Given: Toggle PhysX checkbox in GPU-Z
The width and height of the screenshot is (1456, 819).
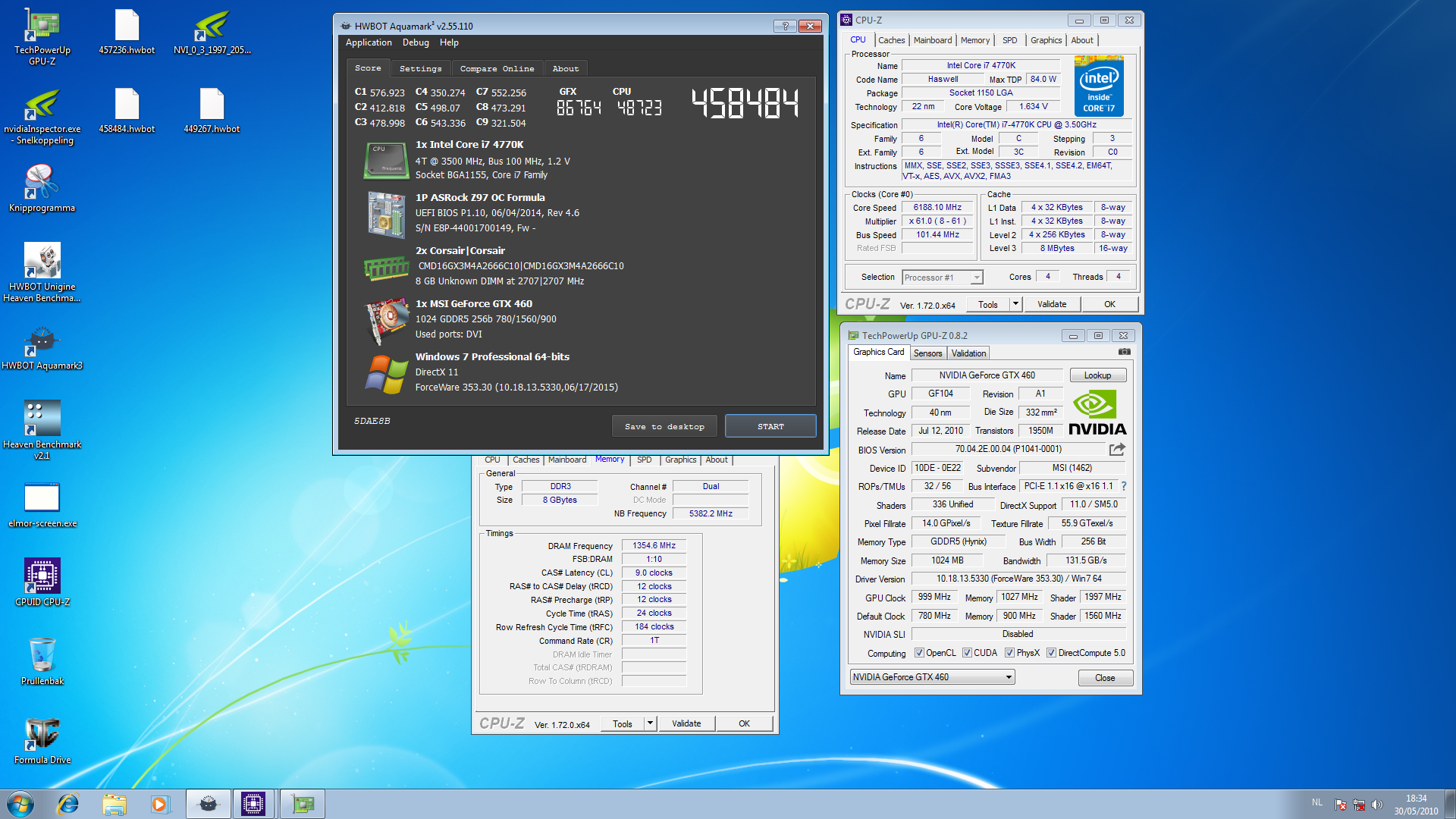Looking at the screenshot, I should coord(1009,653).
